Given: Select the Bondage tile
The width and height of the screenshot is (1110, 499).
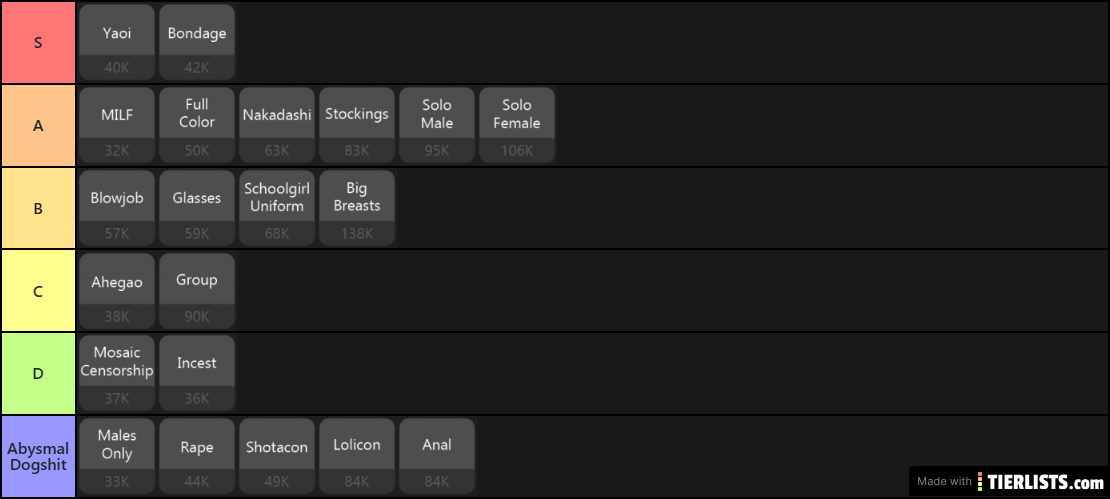Looking at the screenshot, I should pos(197,42).
